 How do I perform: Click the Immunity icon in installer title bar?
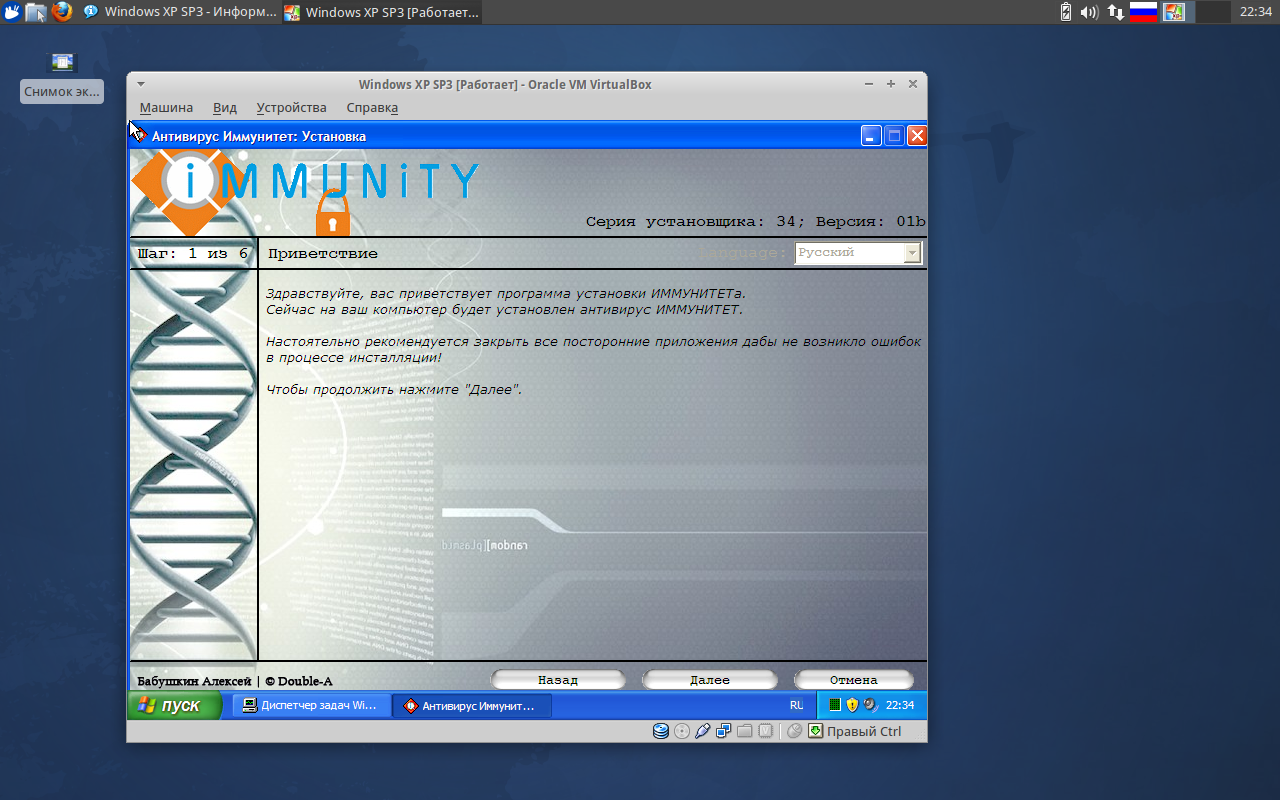point(139,135)
